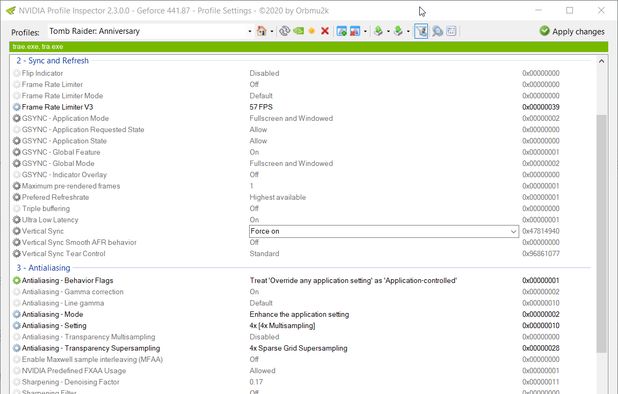Click the export profiles icon
Image resolution: width=618 pixels, height=394 pixels.
click(x=378, y=31)
